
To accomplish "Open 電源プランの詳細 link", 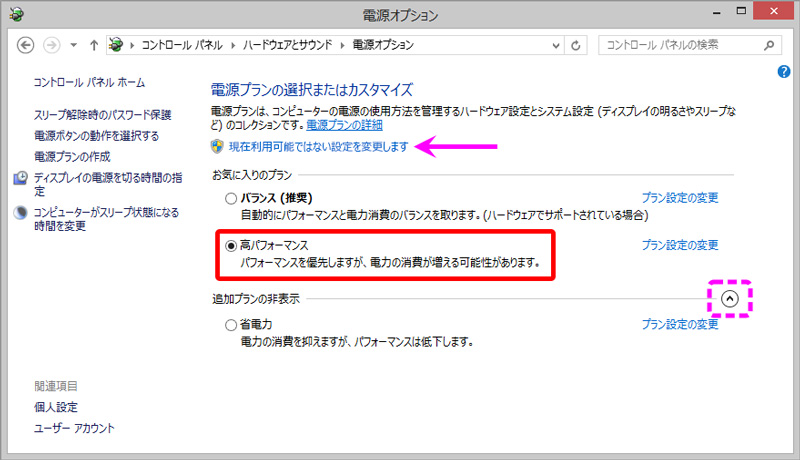I will (x=343, y=126).
